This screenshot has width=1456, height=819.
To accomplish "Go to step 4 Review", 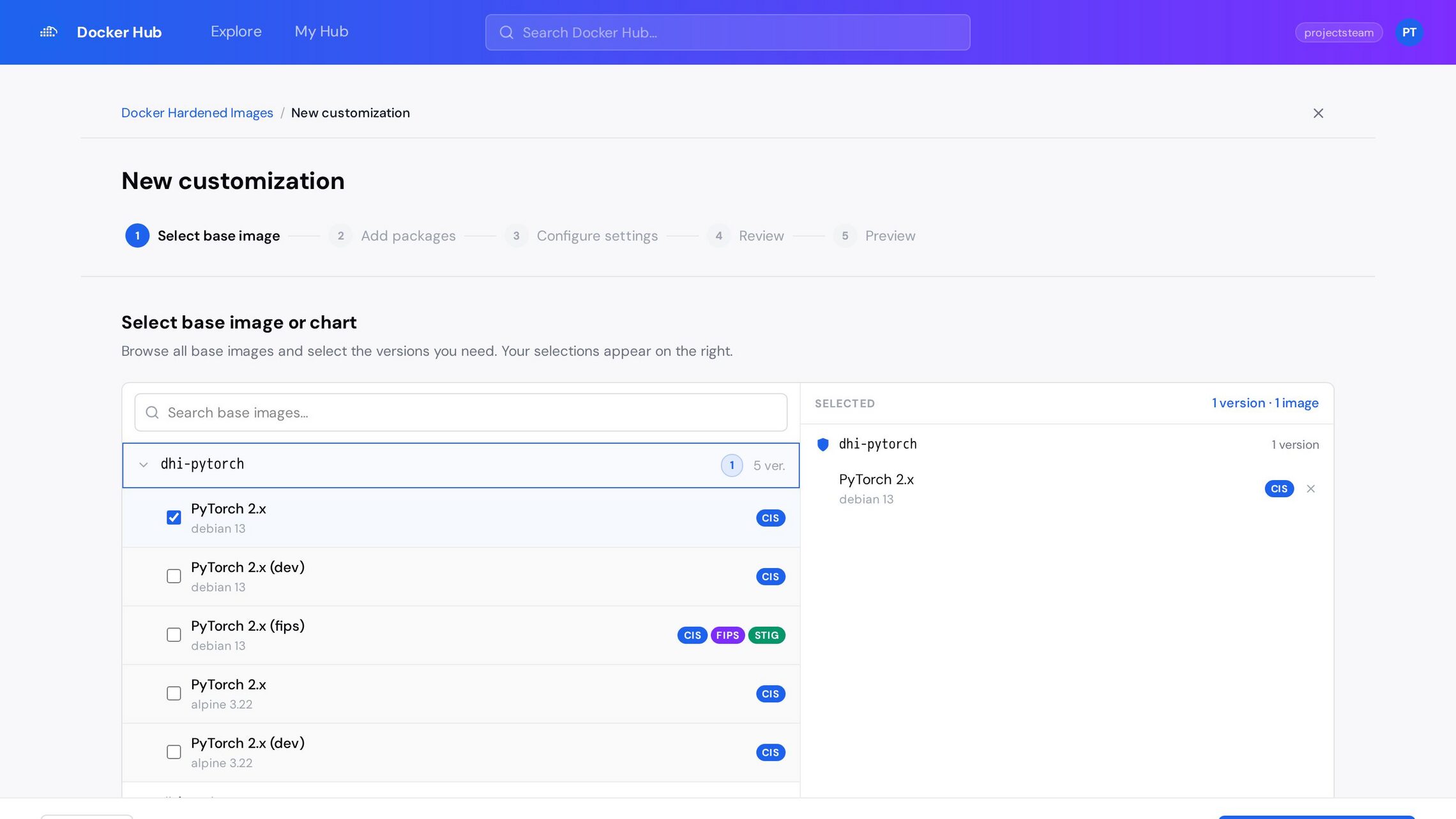I will coord(745,236).
